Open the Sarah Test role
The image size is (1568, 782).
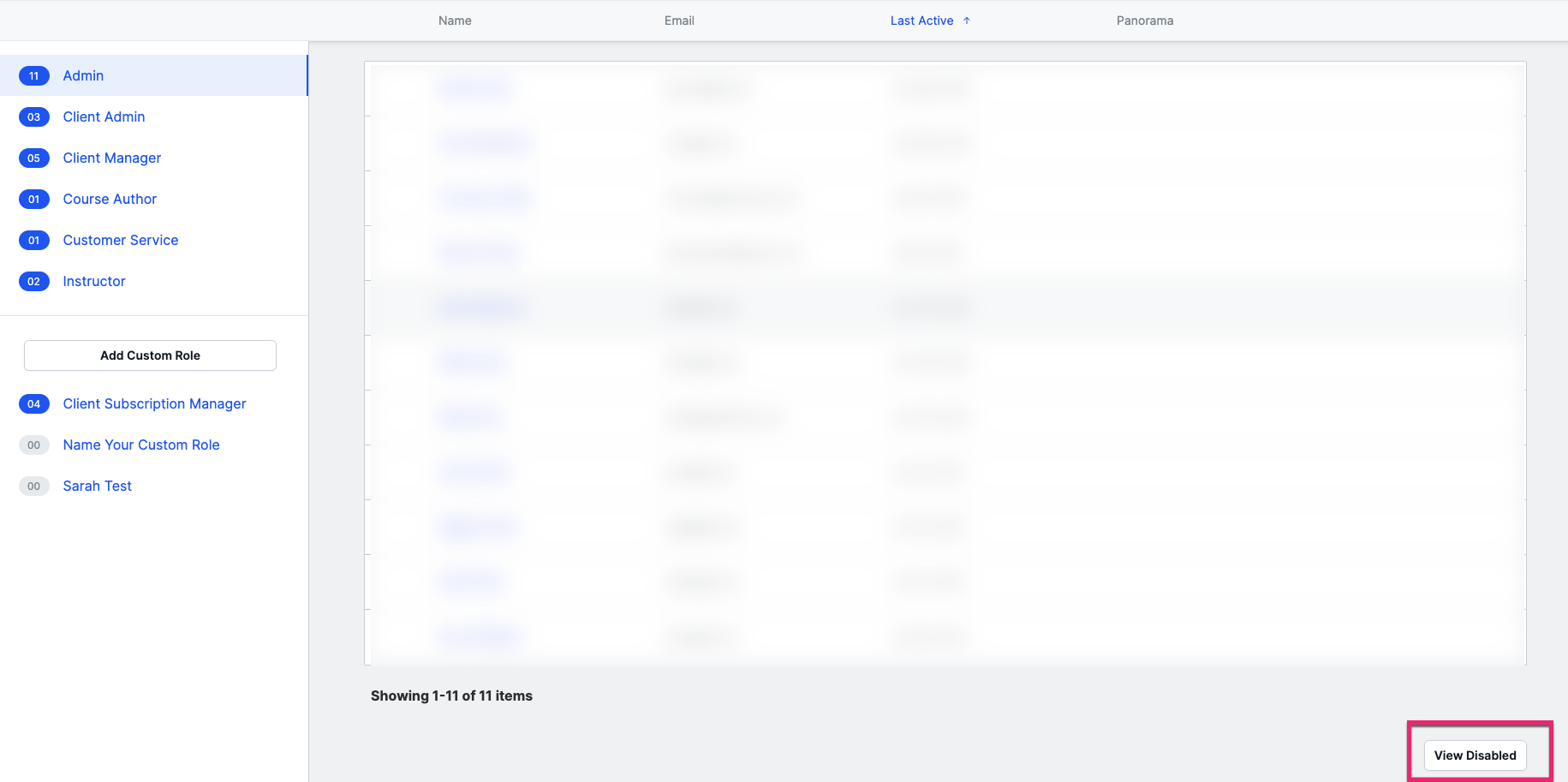[98, 486]
